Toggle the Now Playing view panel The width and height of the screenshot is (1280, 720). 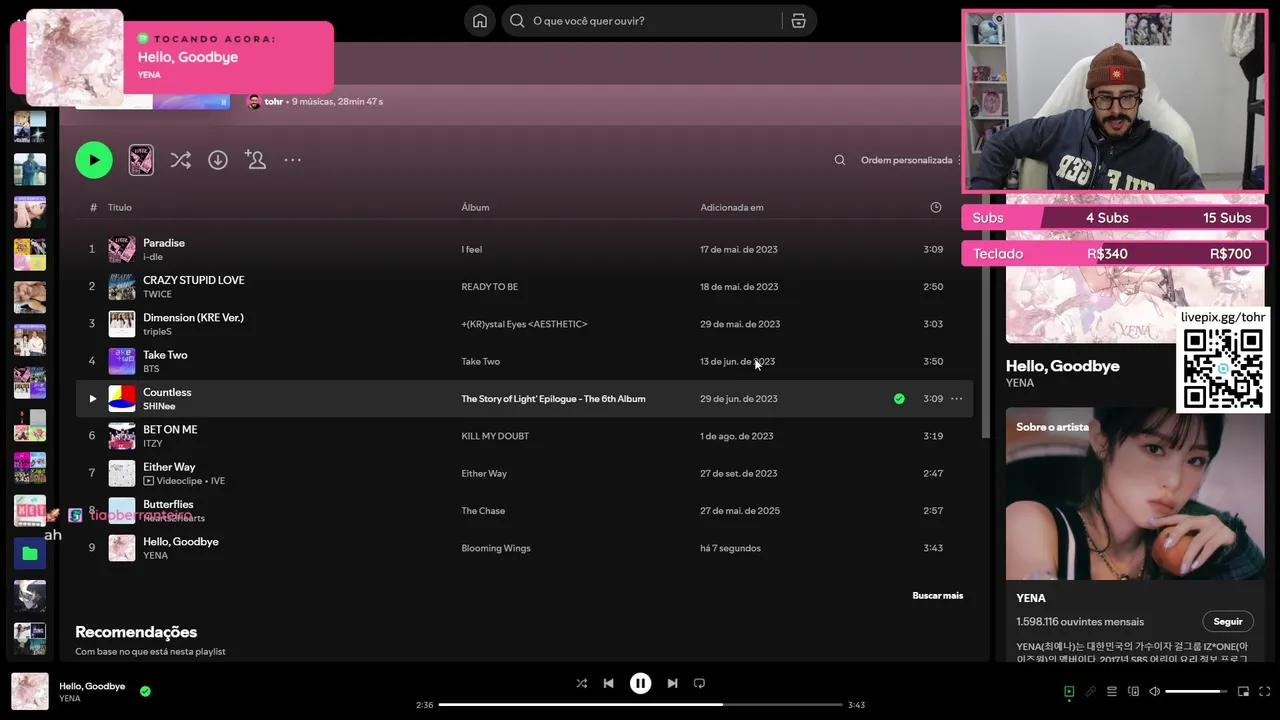pos(1069,691)
